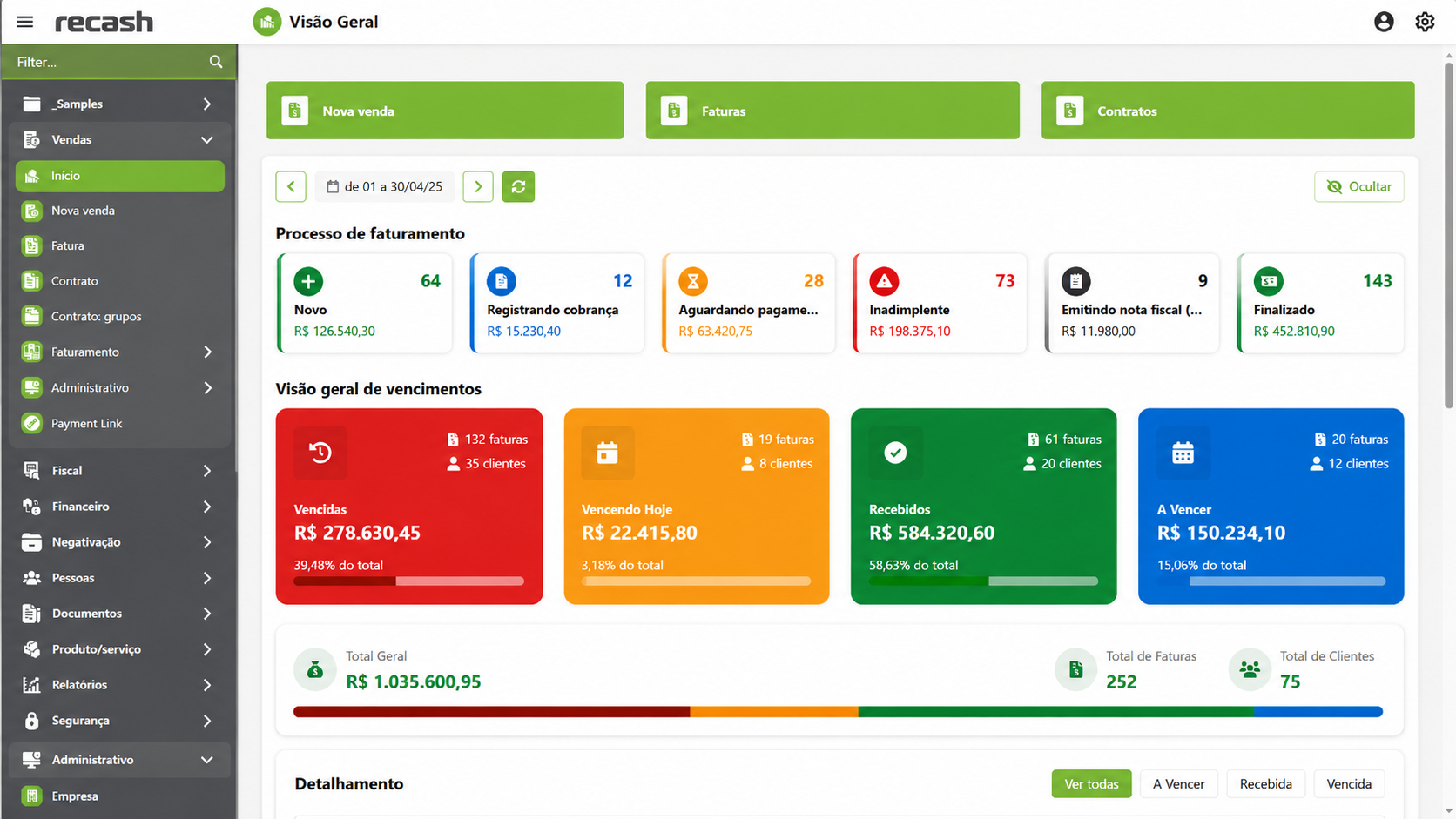Expand the _Samples menu
The image size is (1456, 819).
(119, 104)
